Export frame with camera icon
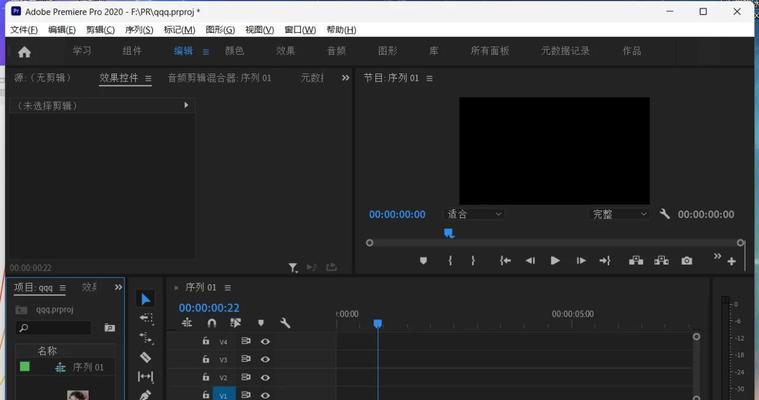This screenshot has width=759, height=400. 686,261
